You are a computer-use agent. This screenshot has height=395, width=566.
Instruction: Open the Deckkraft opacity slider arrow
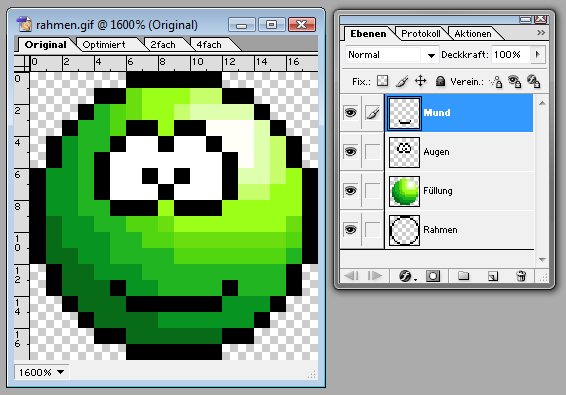pyautogui.click(x=537, y=55)
